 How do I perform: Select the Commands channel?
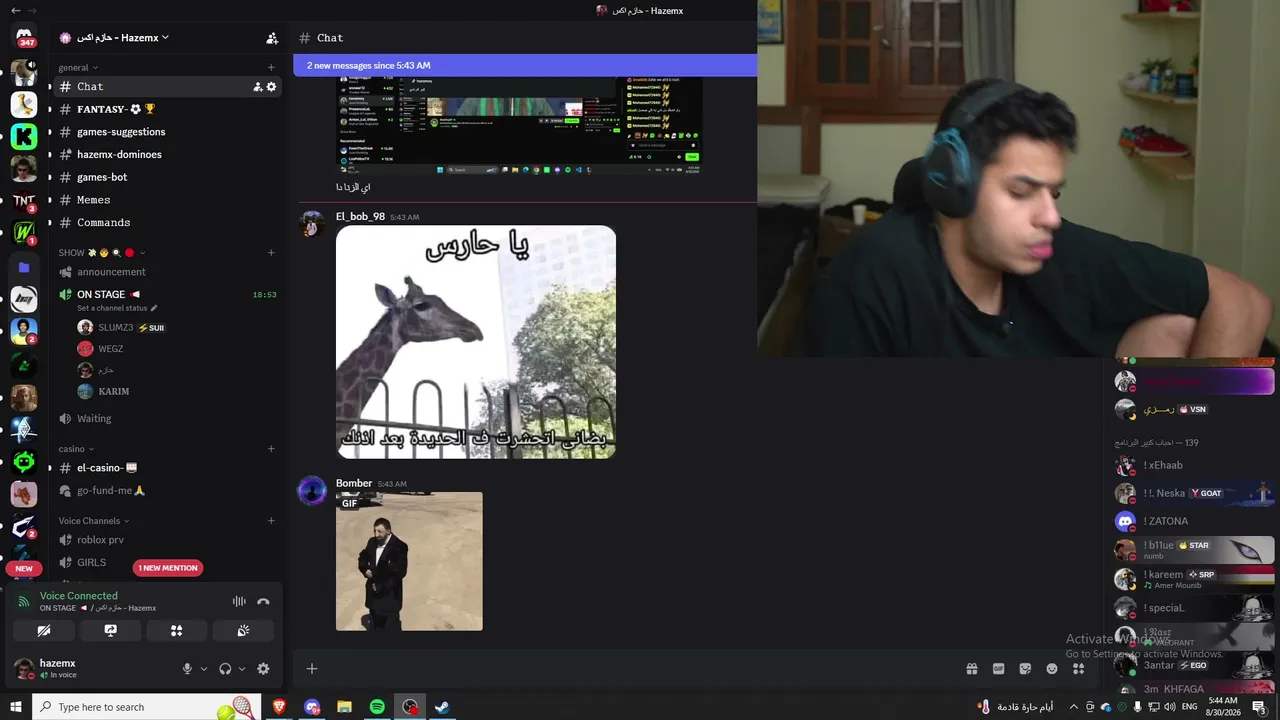pos(166,223)
